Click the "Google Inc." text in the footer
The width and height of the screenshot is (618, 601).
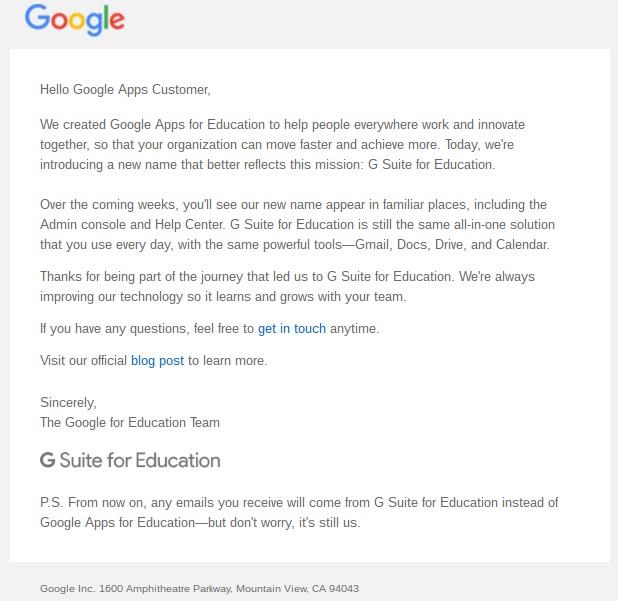(66, 588)
